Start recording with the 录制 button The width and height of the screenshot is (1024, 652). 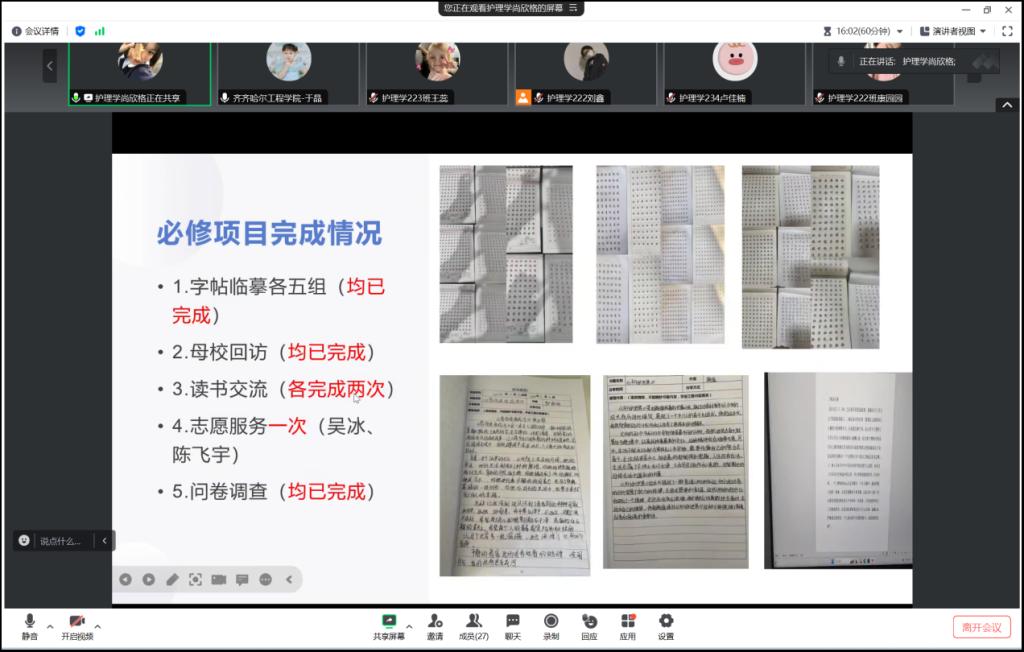(x=551, y=626)
